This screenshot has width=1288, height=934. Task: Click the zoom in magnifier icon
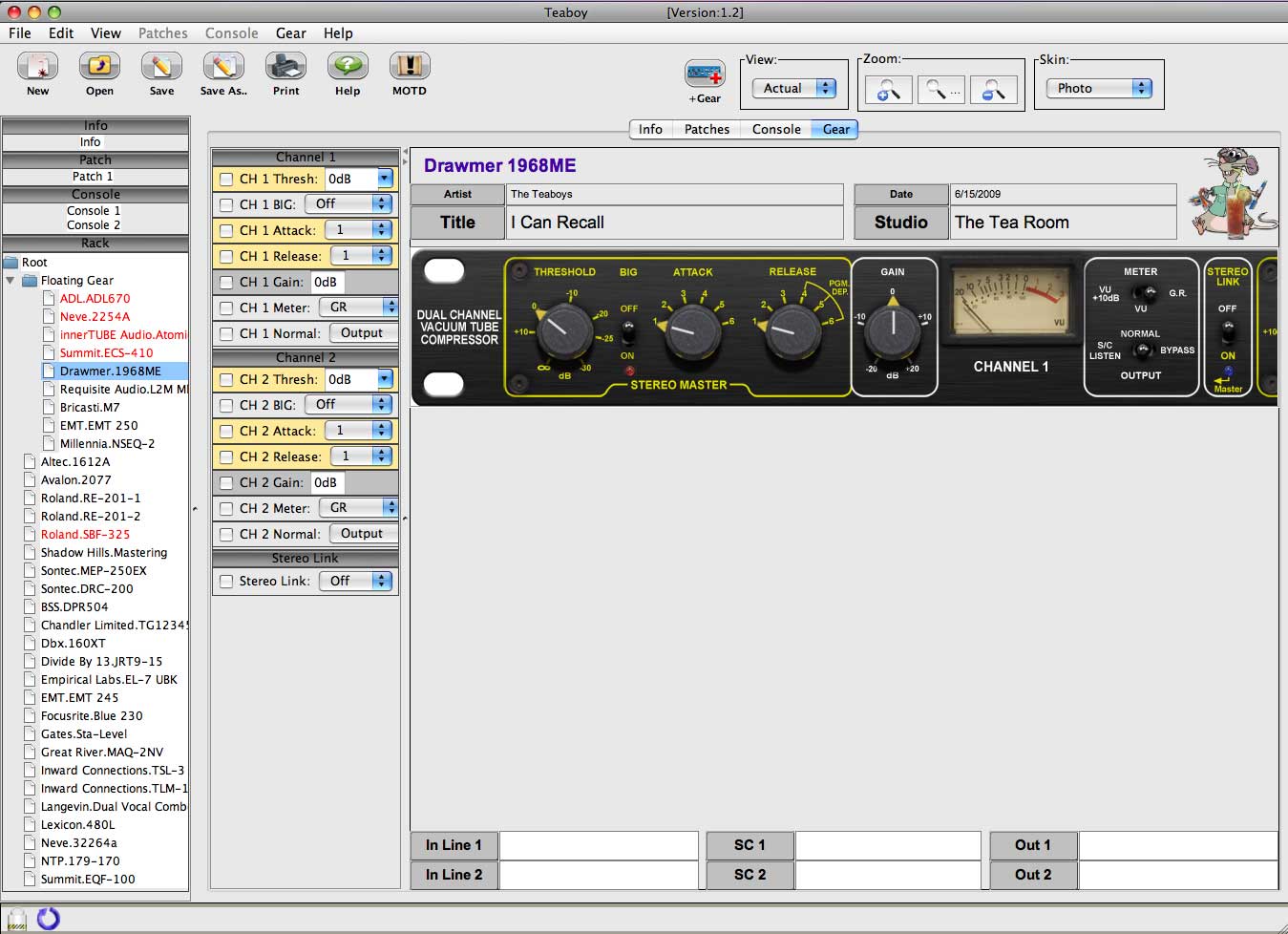tap(888, 90)
